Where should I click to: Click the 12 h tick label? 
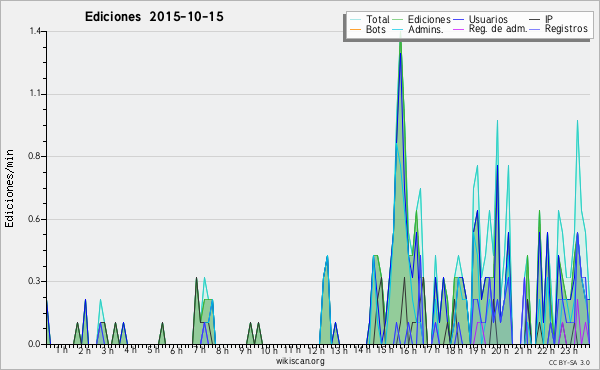coord(316,350)
